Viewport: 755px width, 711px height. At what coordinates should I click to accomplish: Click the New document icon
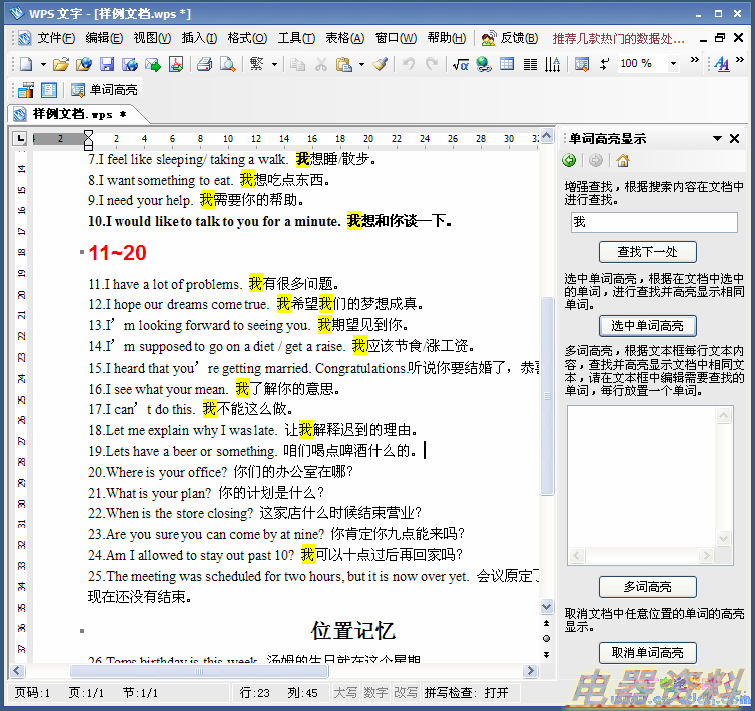[x=27, y=64]
